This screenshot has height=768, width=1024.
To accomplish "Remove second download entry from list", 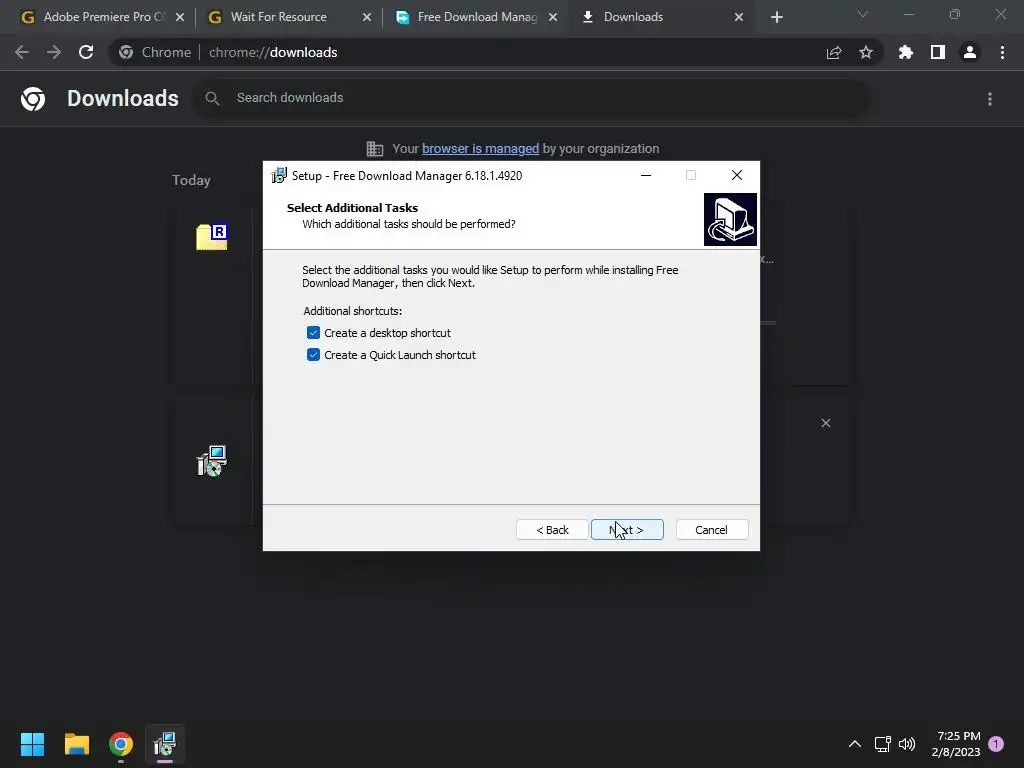I will coord(826,423).
